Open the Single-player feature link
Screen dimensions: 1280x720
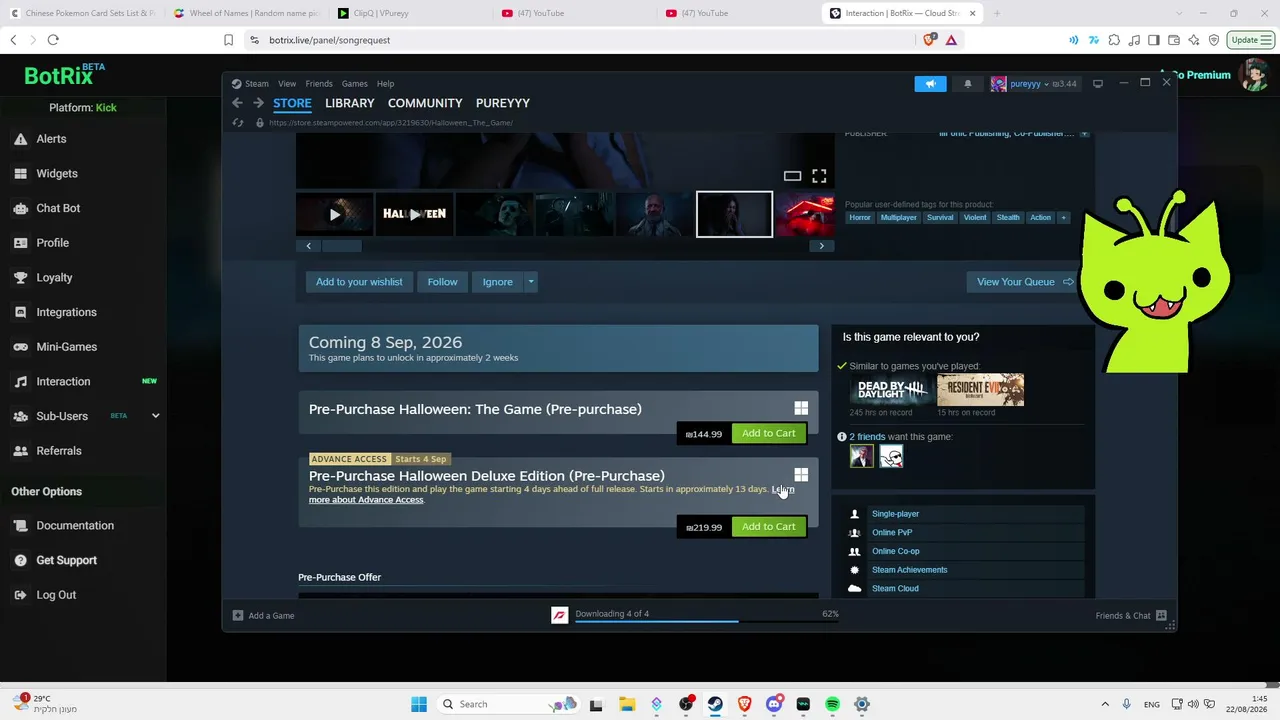(x=895, y=514)
